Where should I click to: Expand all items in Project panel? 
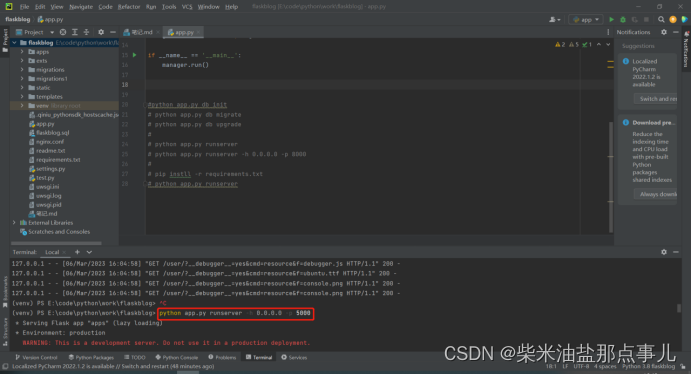[x=75, y=32]
